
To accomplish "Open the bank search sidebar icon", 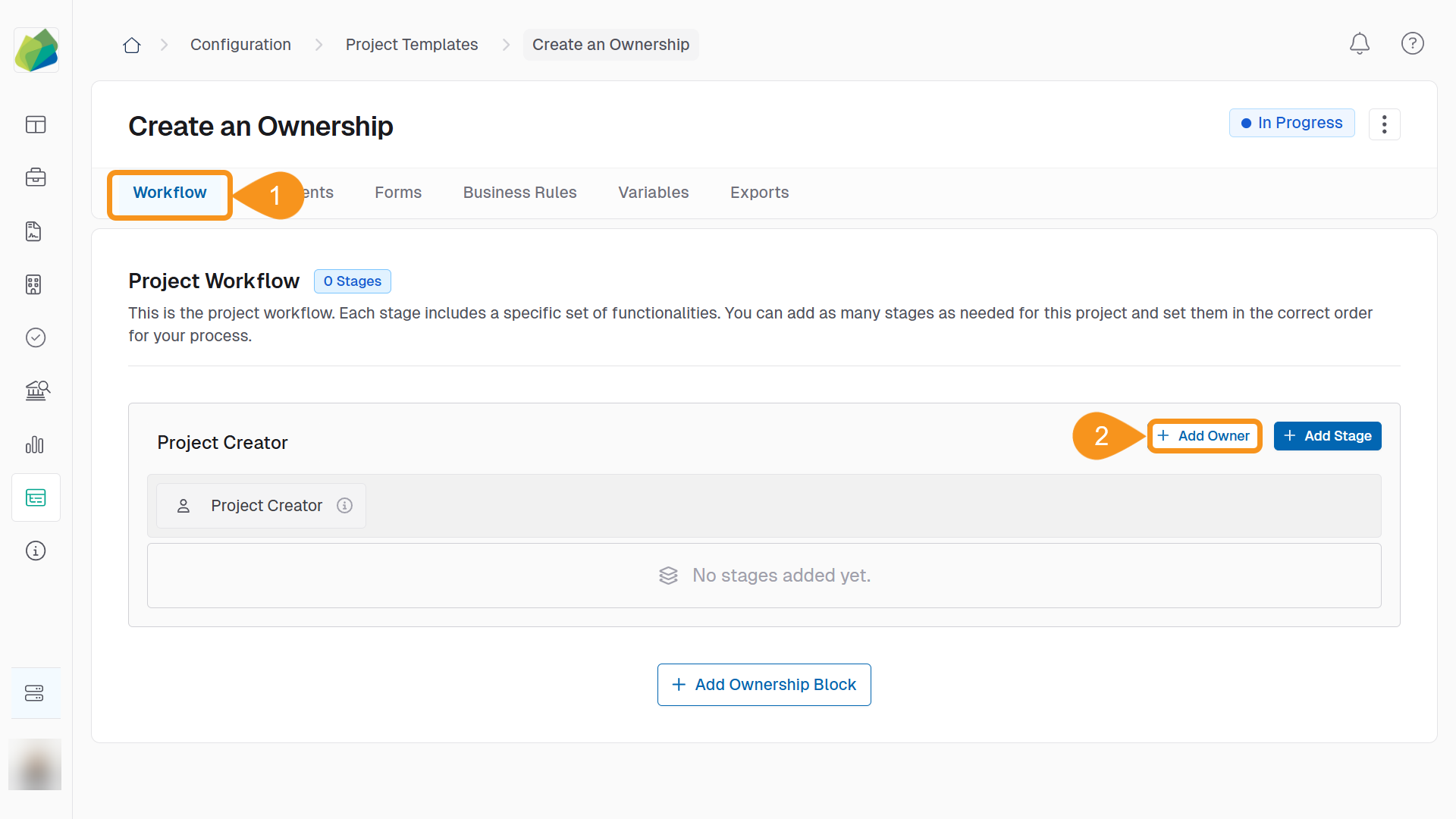I will (36, 391).
